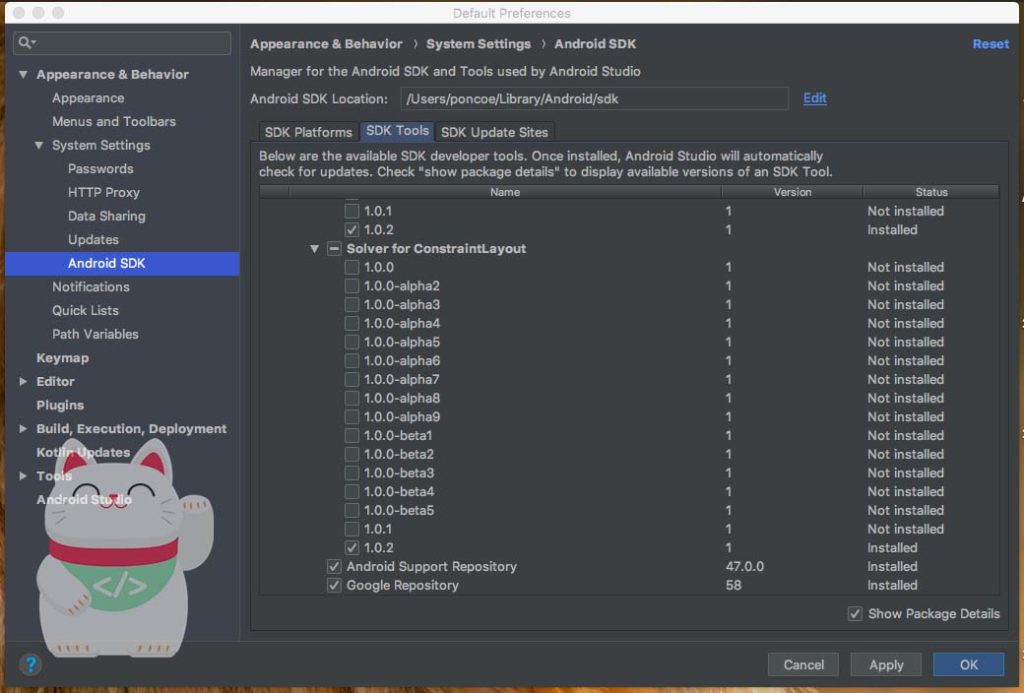
Task: Collapse the Appearance & Behavior section
Action: tap(24, 74)
